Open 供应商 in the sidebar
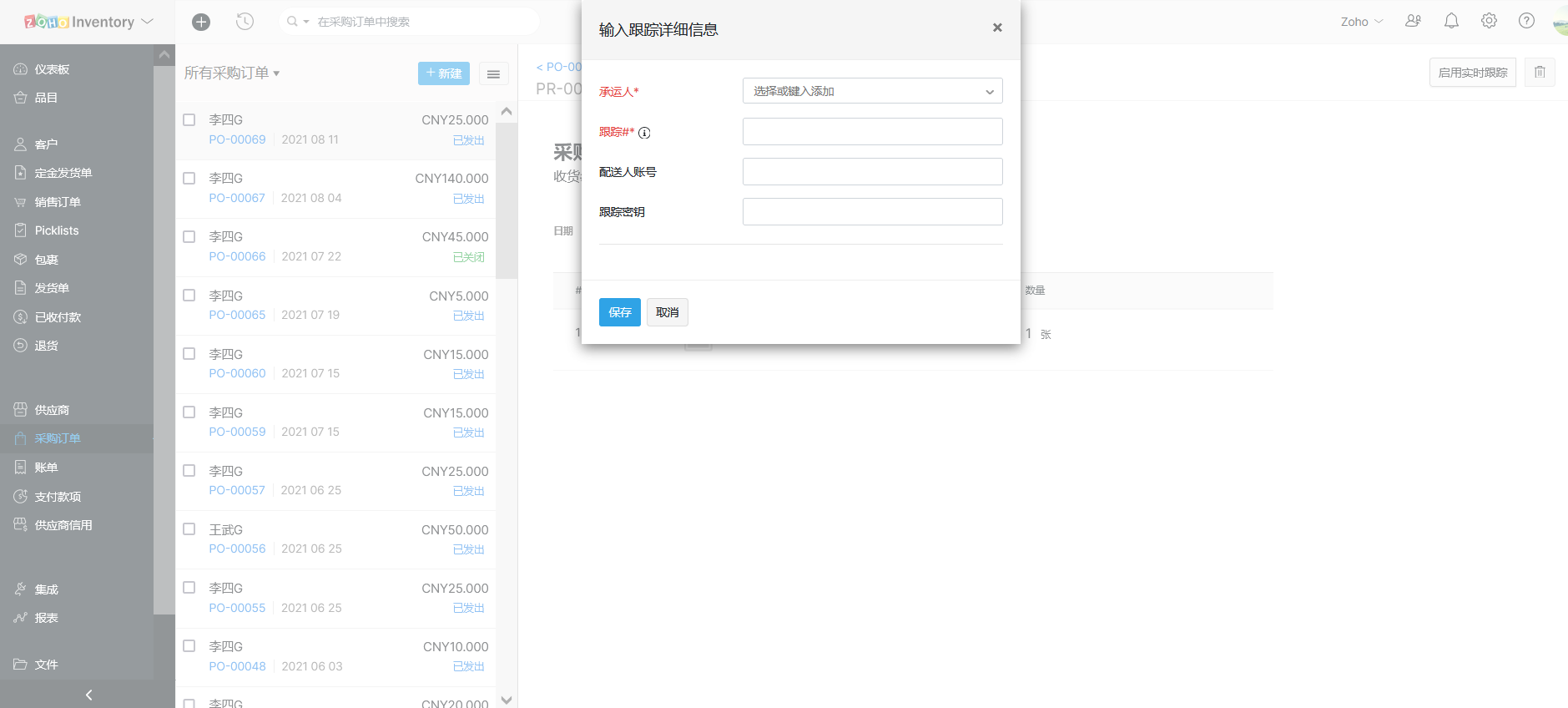 click(x=52, y=410)
